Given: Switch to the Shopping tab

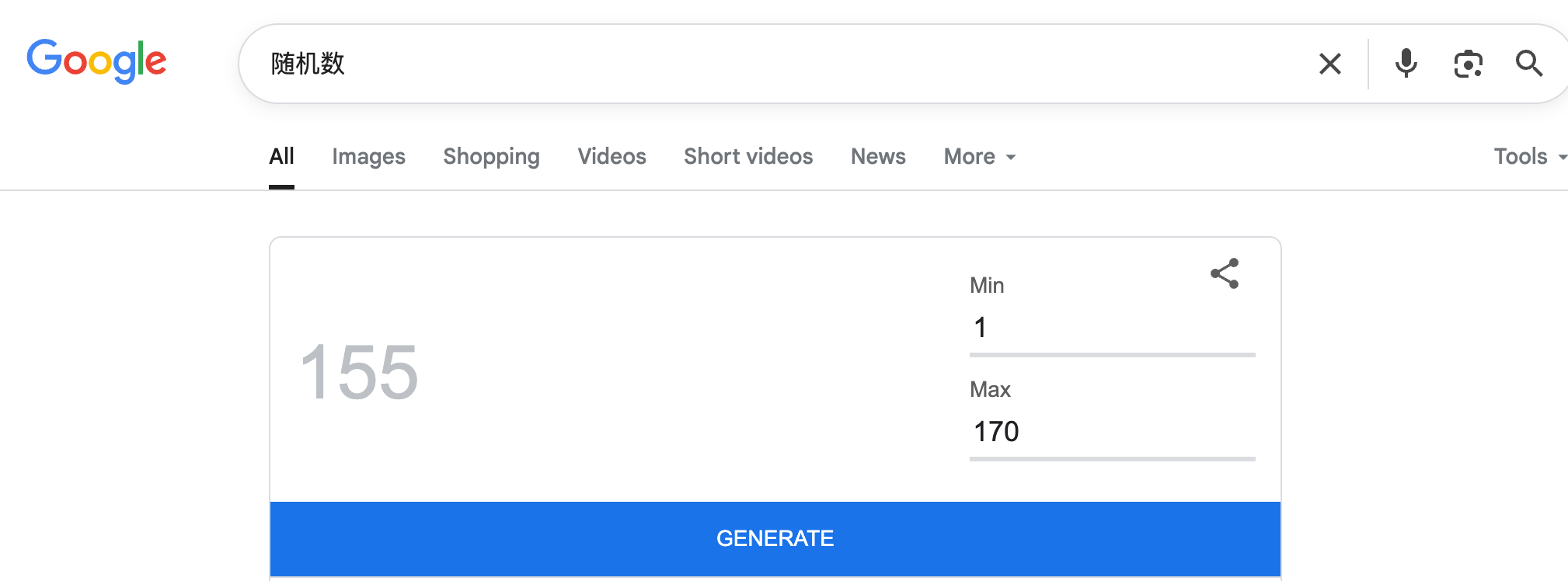Looking at the screenshot, I should pyautogui.click(x=491, y=156).
